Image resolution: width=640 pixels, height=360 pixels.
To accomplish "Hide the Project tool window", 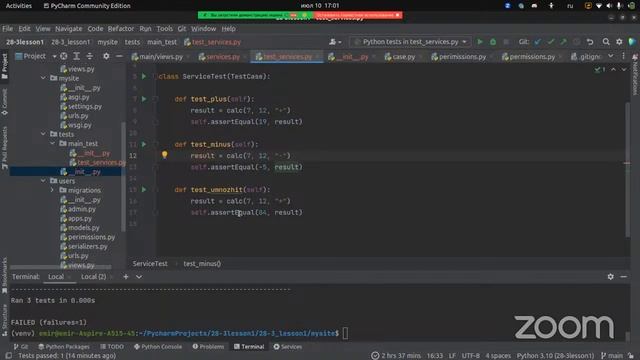I will [119, 56].
